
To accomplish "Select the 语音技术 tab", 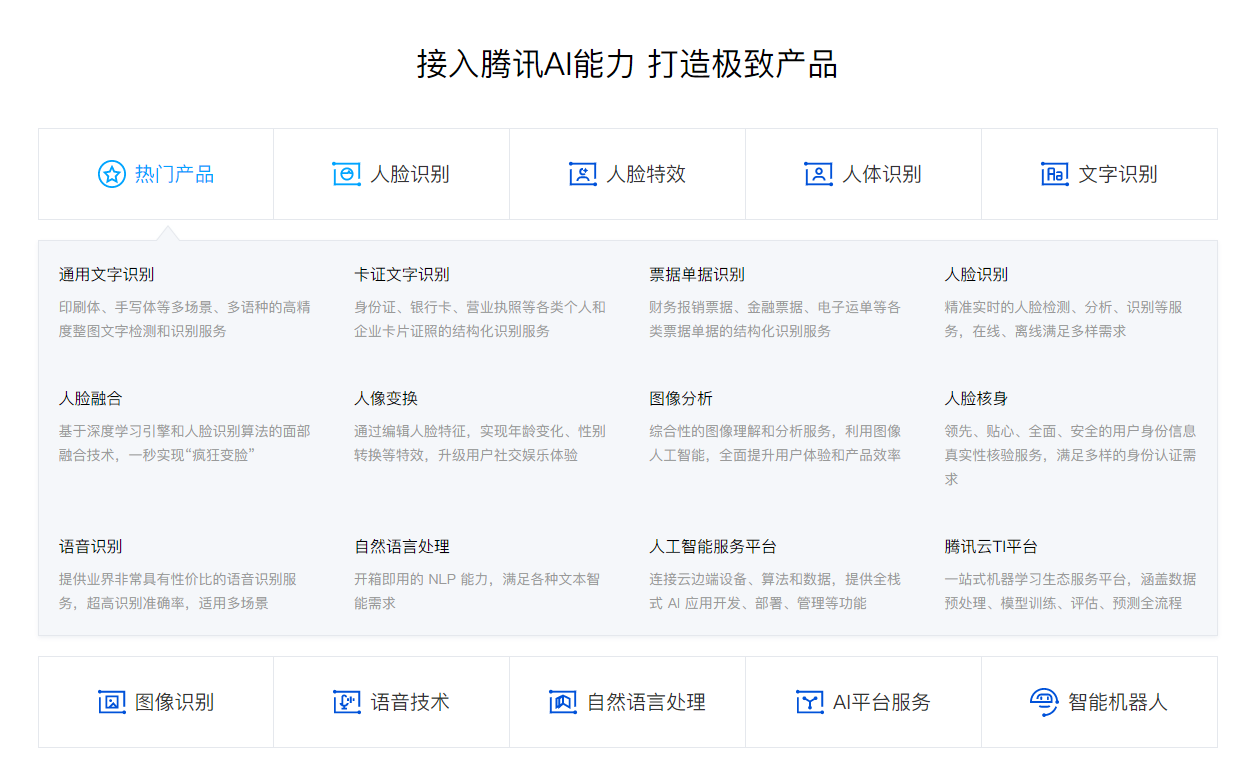I will 392,702.
